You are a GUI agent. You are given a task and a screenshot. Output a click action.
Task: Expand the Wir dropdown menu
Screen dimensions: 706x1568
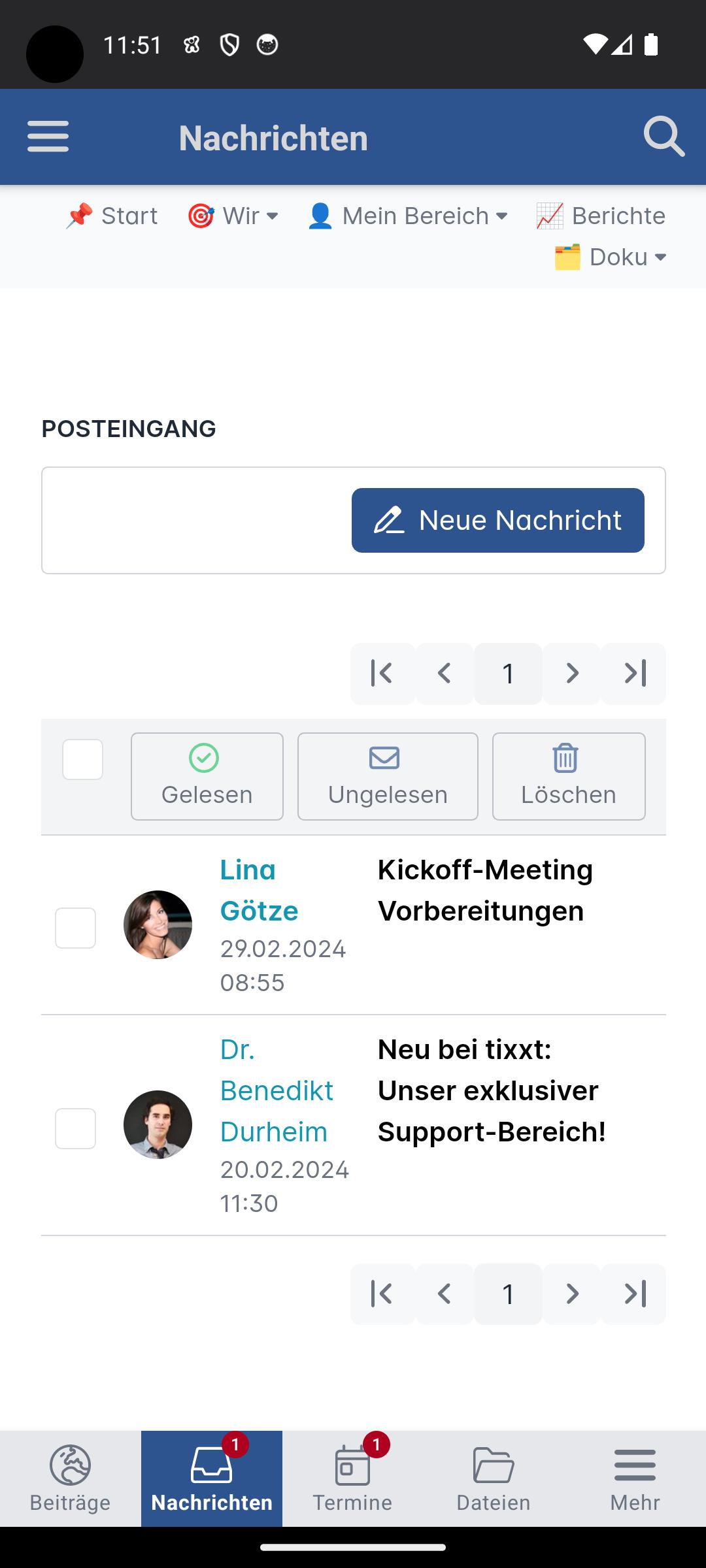tap(233, 216)
